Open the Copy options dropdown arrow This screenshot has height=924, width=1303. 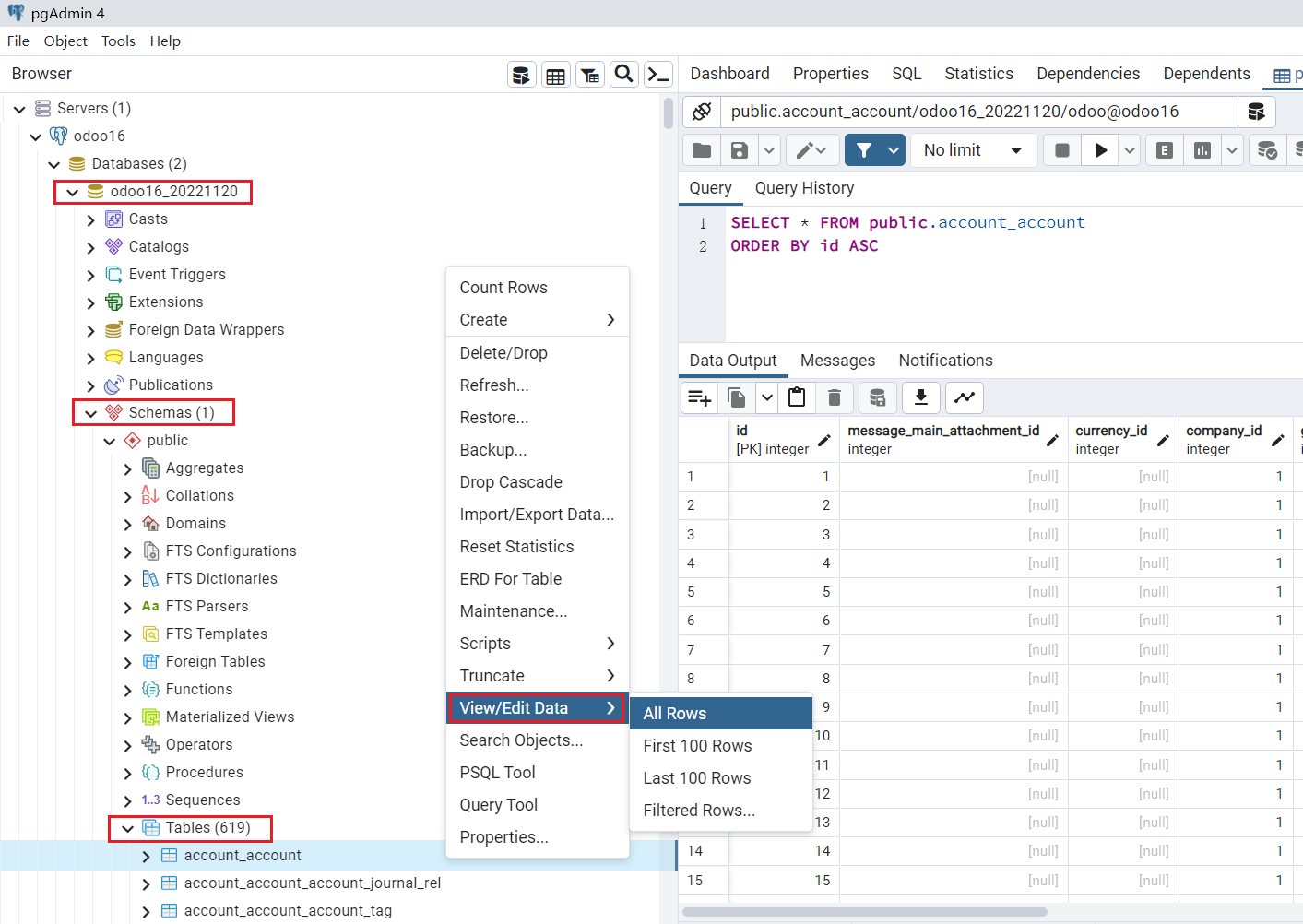coord(767,397)
